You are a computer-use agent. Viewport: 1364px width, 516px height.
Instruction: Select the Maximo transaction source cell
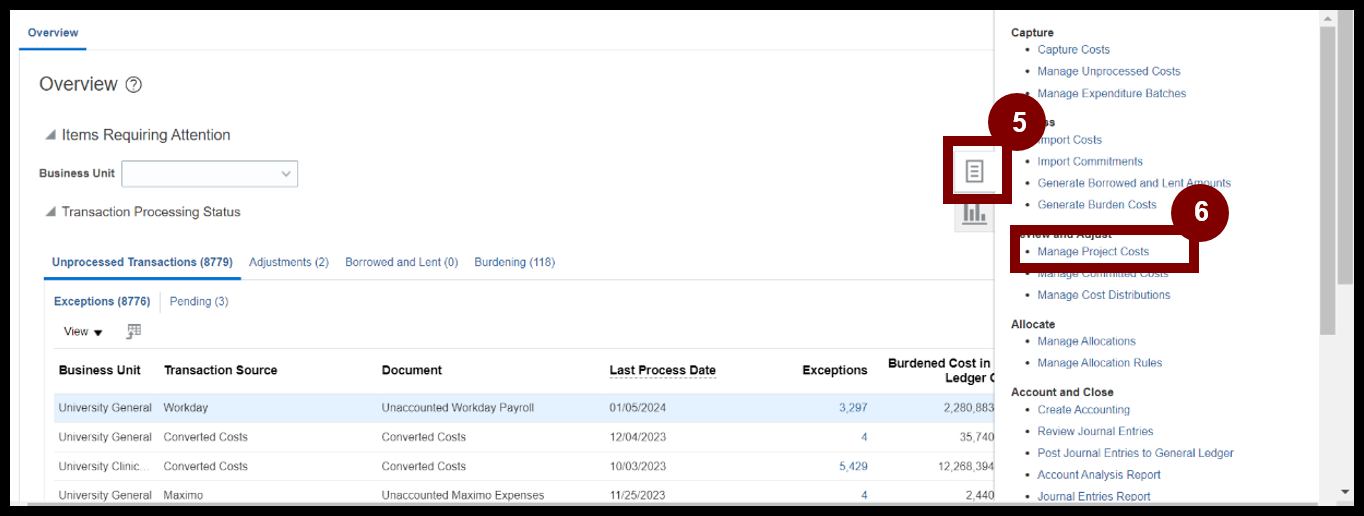(183, 495)
